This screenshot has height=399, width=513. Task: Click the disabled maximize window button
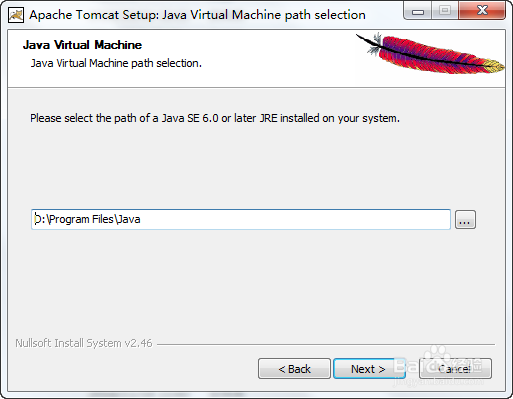(445, 11)
